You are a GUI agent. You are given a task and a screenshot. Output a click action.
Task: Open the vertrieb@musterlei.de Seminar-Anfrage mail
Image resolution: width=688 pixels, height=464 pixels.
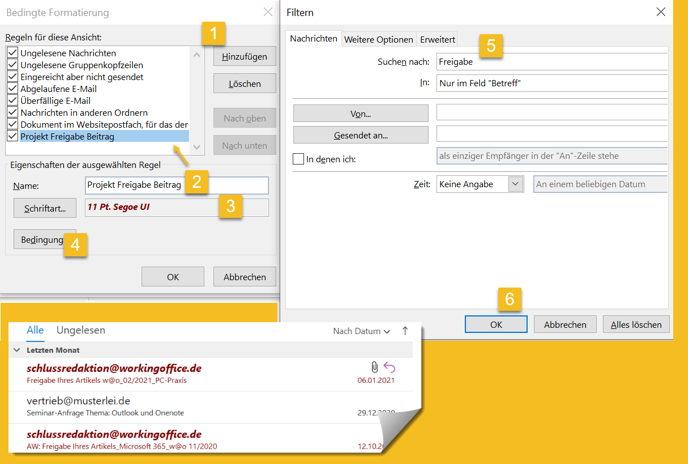pyautogui.click(x=211, y=406)
